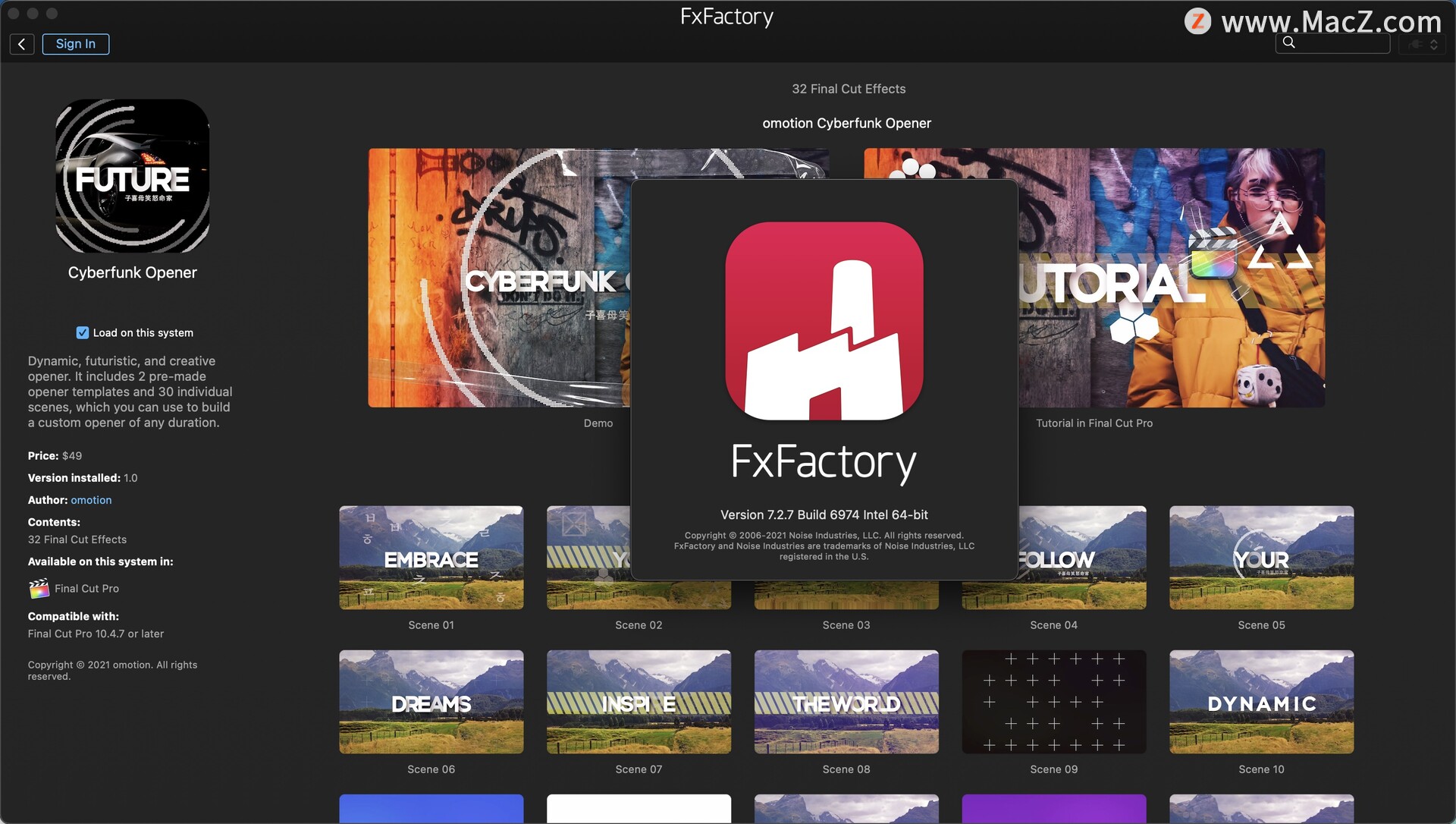
Task: Select the Scene 01 EMBRACE thumbnail
Action: pos(431,558)
